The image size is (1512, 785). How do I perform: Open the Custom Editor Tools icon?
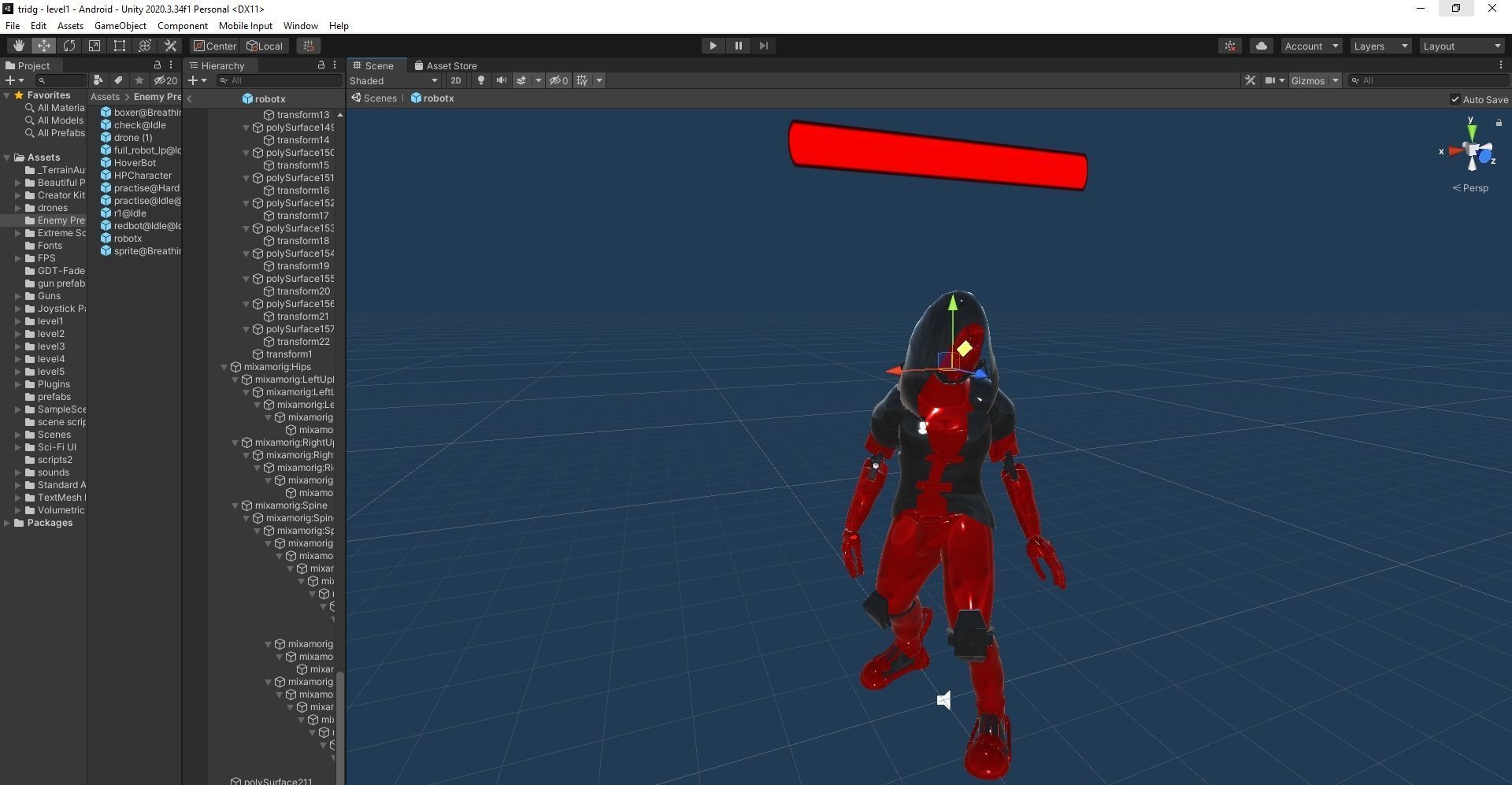[x=170, y=46]
